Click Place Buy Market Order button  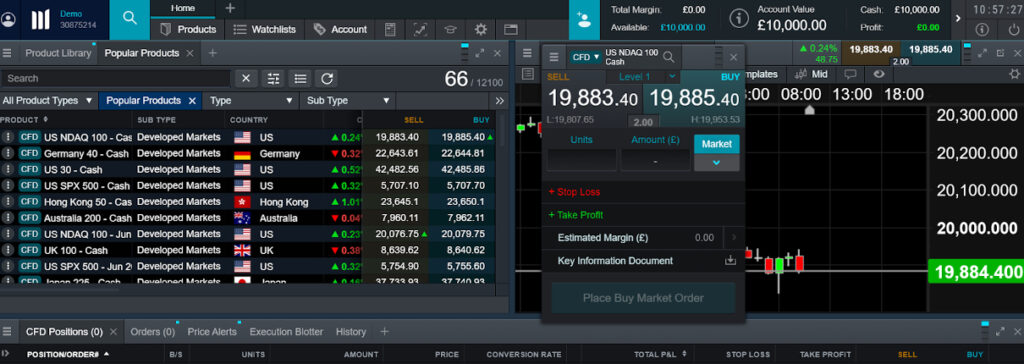point(643,298)
